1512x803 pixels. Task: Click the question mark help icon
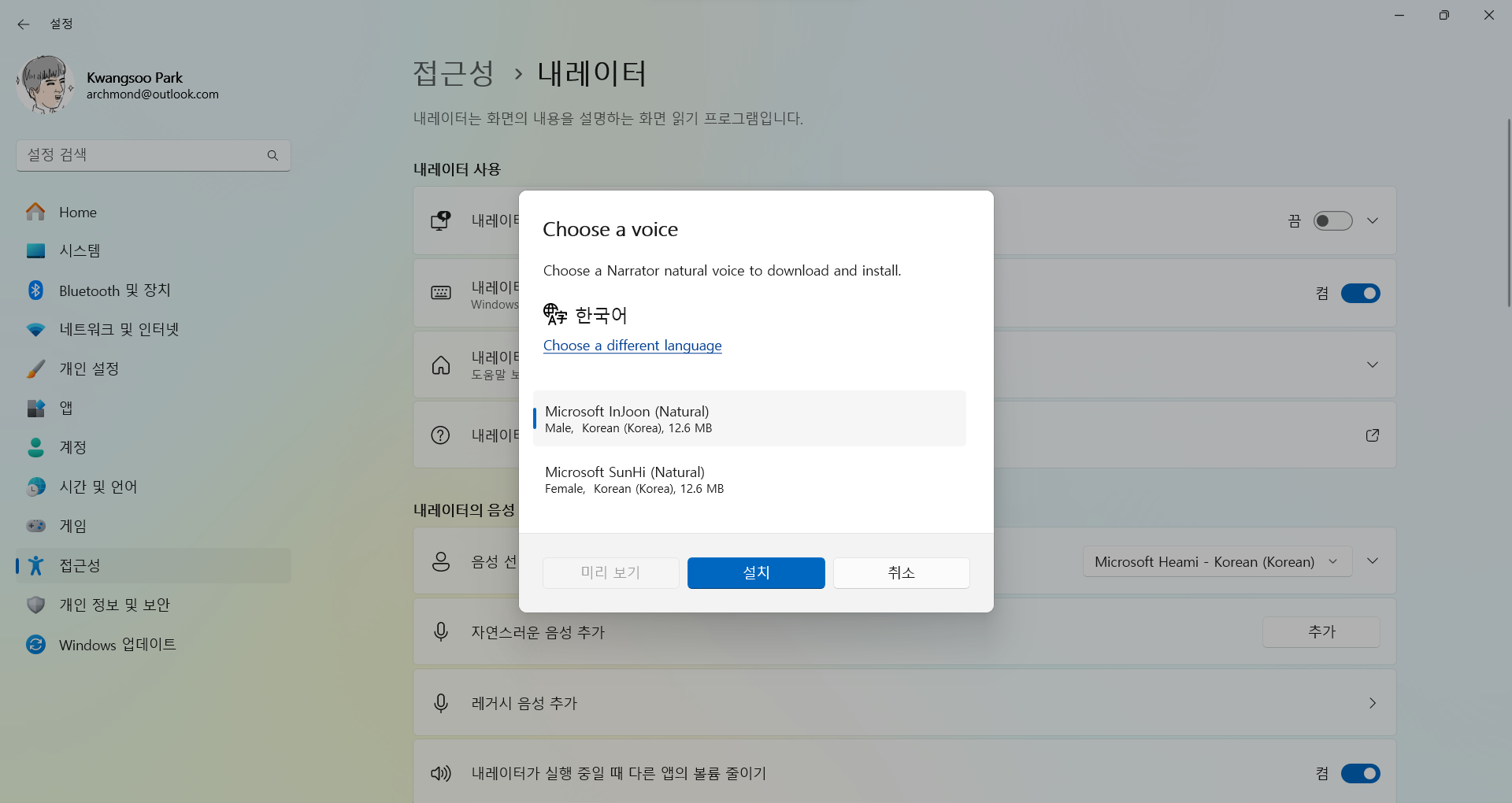441,435
